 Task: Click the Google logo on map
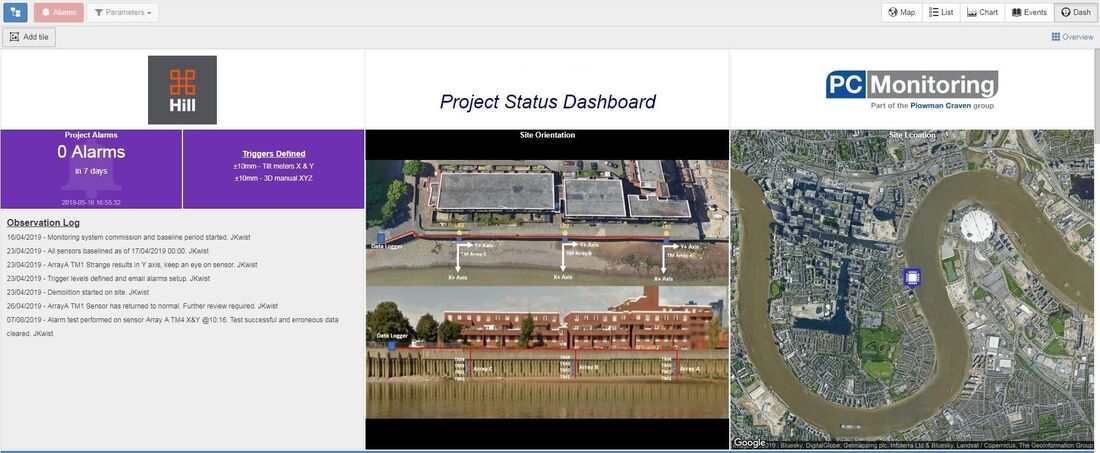coord(749,442)
